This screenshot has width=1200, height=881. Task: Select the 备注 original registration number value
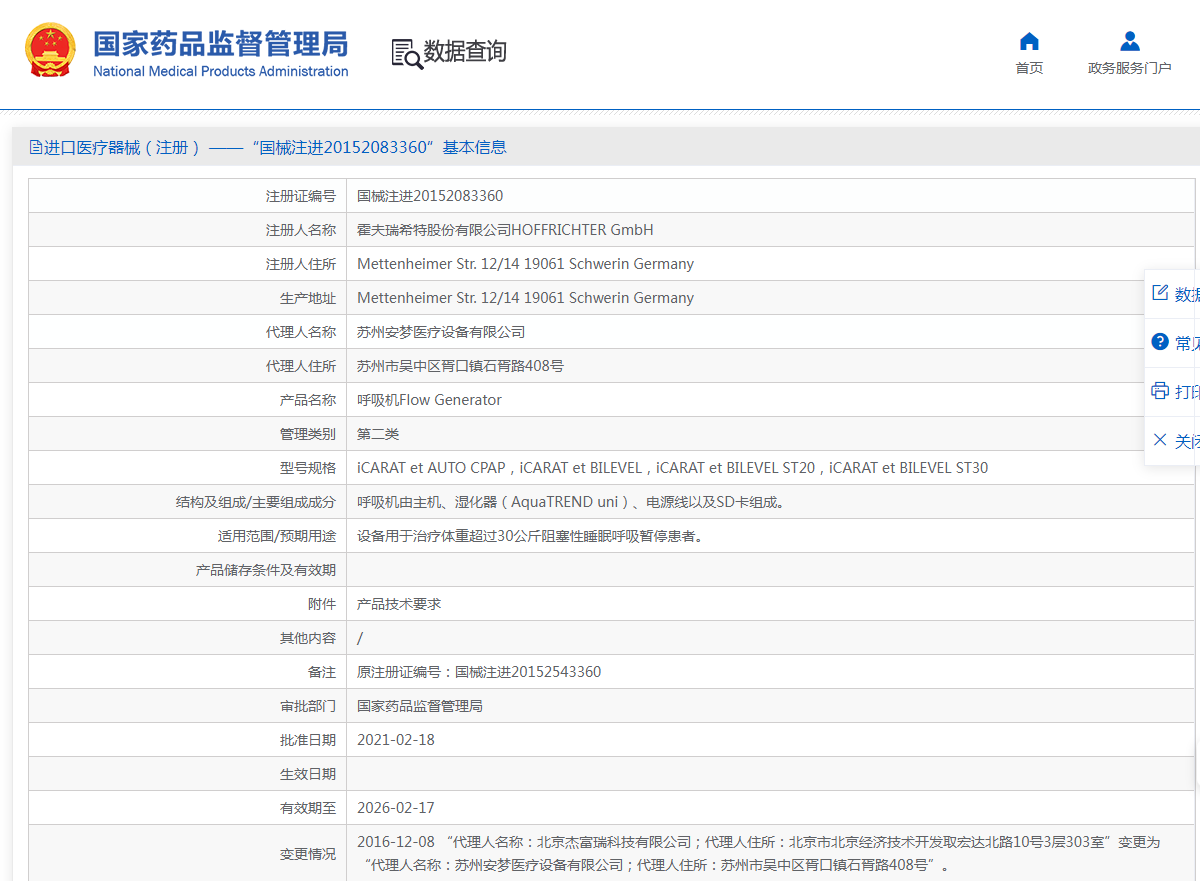[479, 672]
